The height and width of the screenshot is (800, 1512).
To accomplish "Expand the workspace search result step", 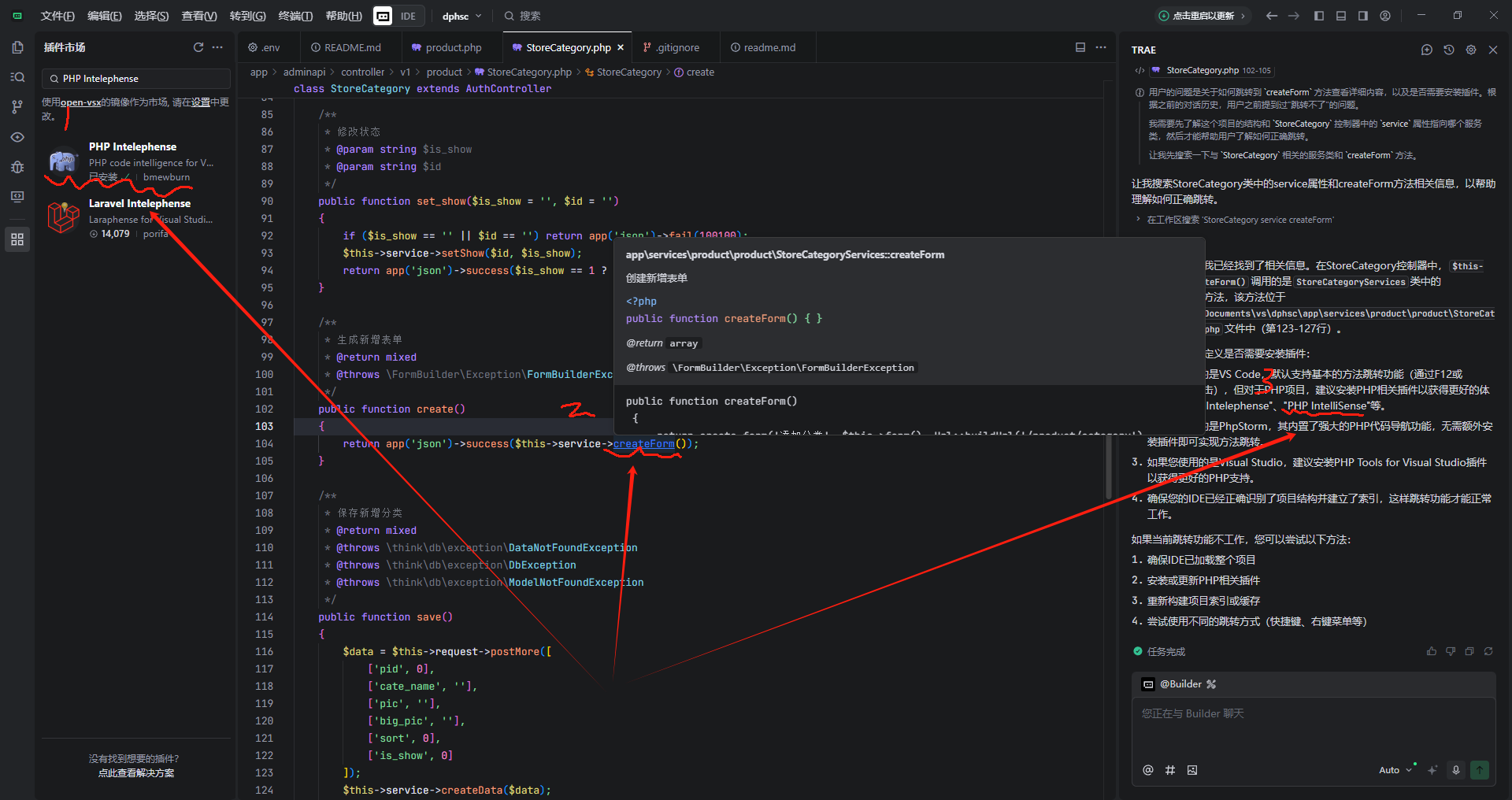I will click(1138, 220).
